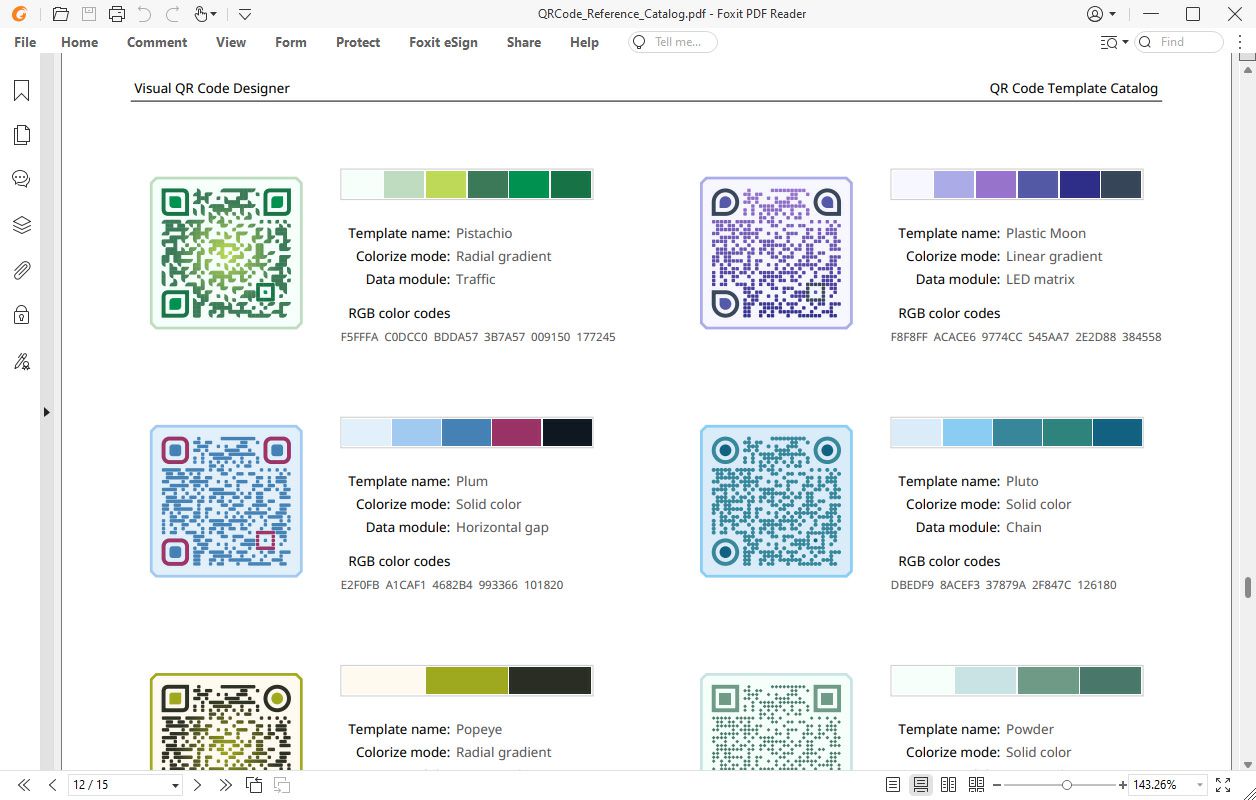Viewport: 1256px width, 800px height.
Task: Click the Foxit logo icon in the title bar
Action: [19, 14]
